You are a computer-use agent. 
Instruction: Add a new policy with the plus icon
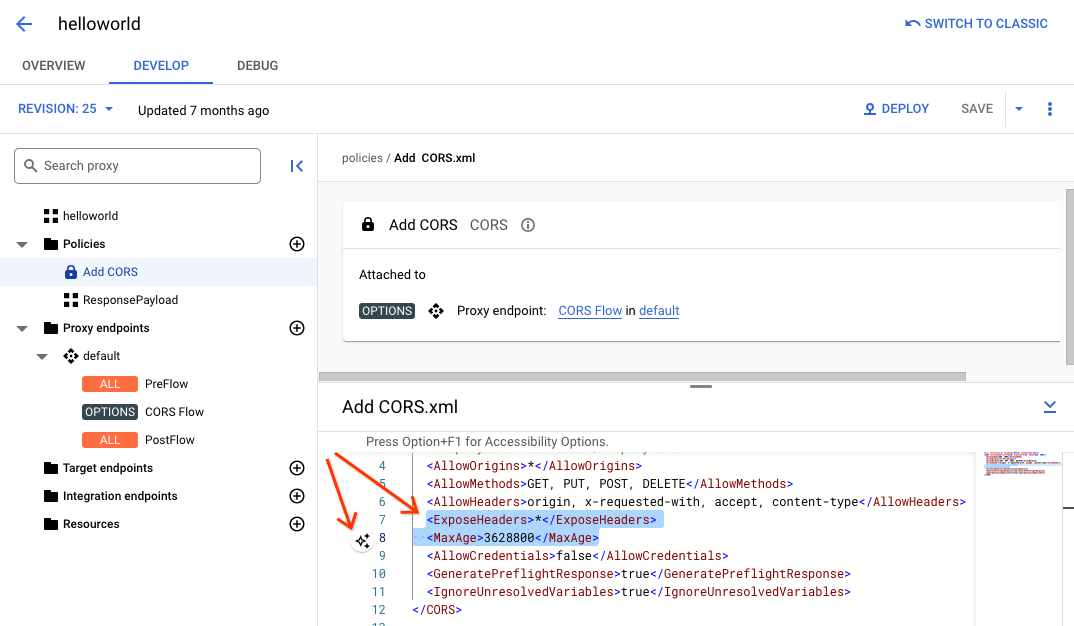(x=297, y=243)
